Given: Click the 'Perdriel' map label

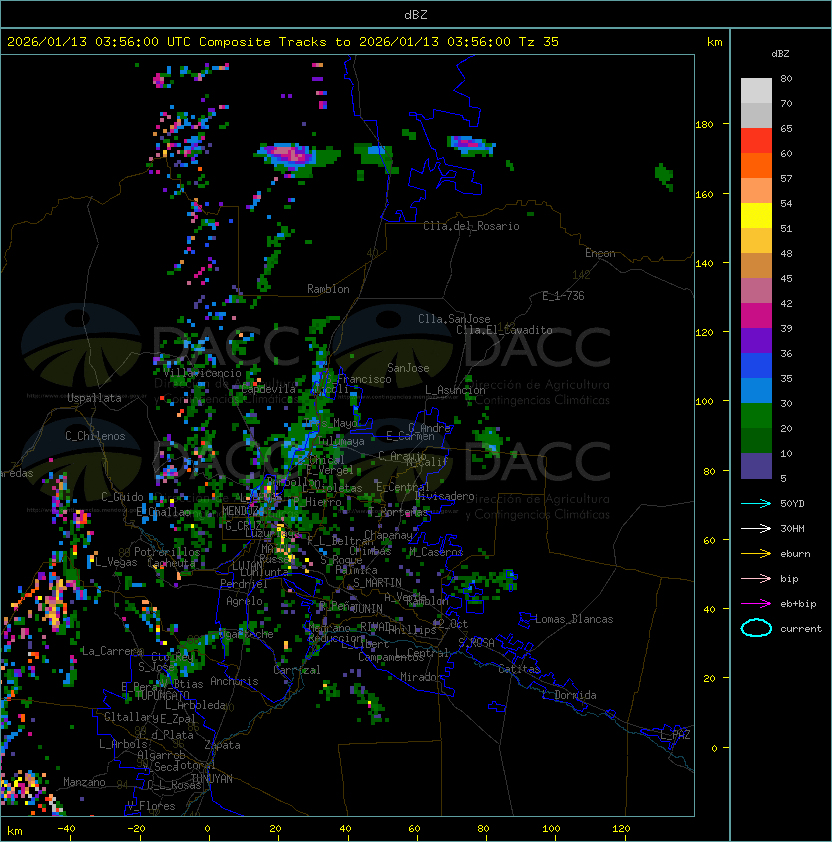Looking at the screenshot, I should [x=244, y=584].
